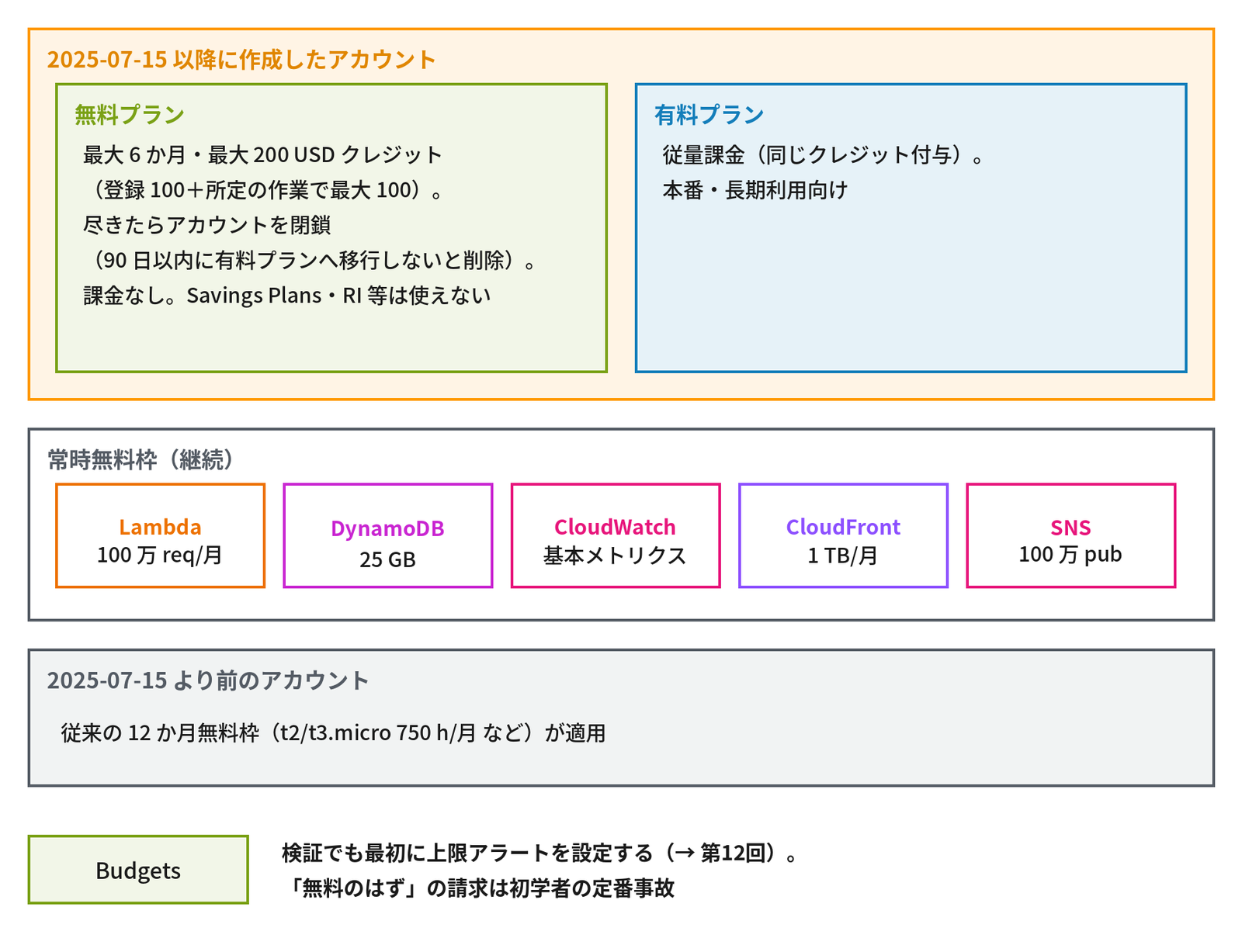Image resolution: width=1242 pixels, height=952 pixels.
Task: Click the heading '常時無料枠（継続）'
Action: coord(141,460)
